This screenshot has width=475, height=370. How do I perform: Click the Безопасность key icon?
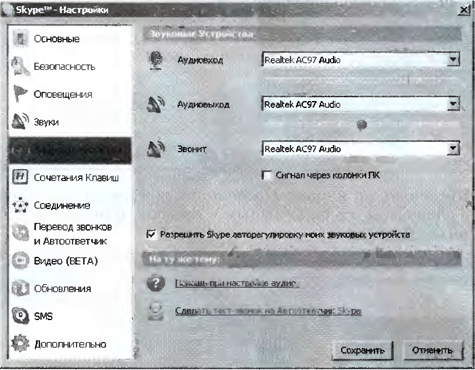(x=20, y=66)
